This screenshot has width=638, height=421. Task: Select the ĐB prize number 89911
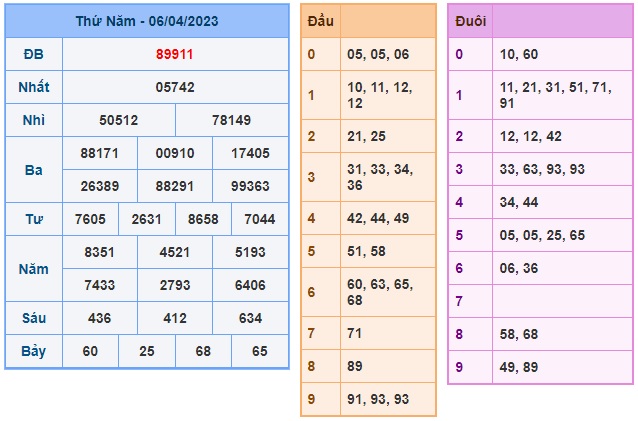coord(175,54)
